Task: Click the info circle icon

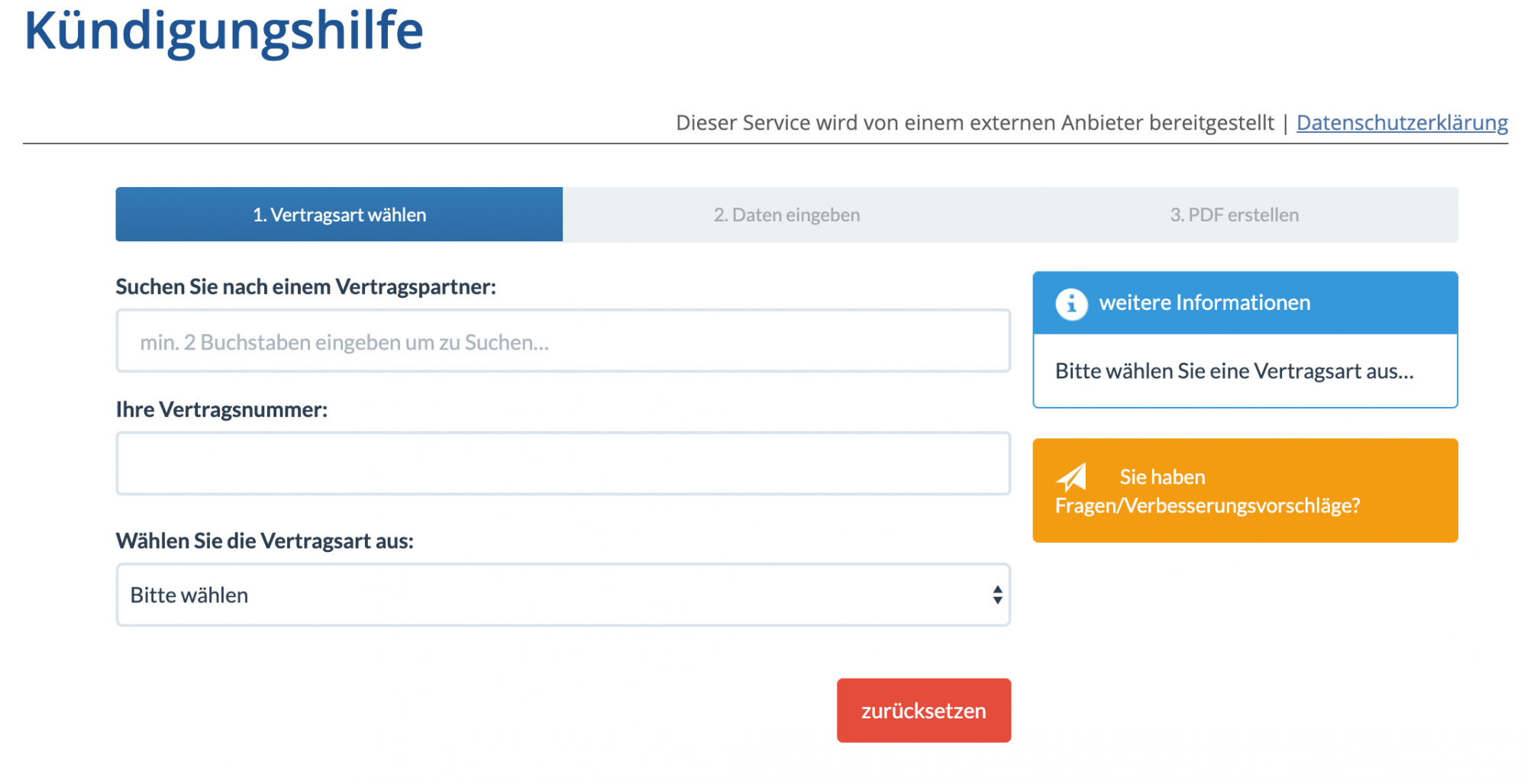Action: pos(1071,304)
